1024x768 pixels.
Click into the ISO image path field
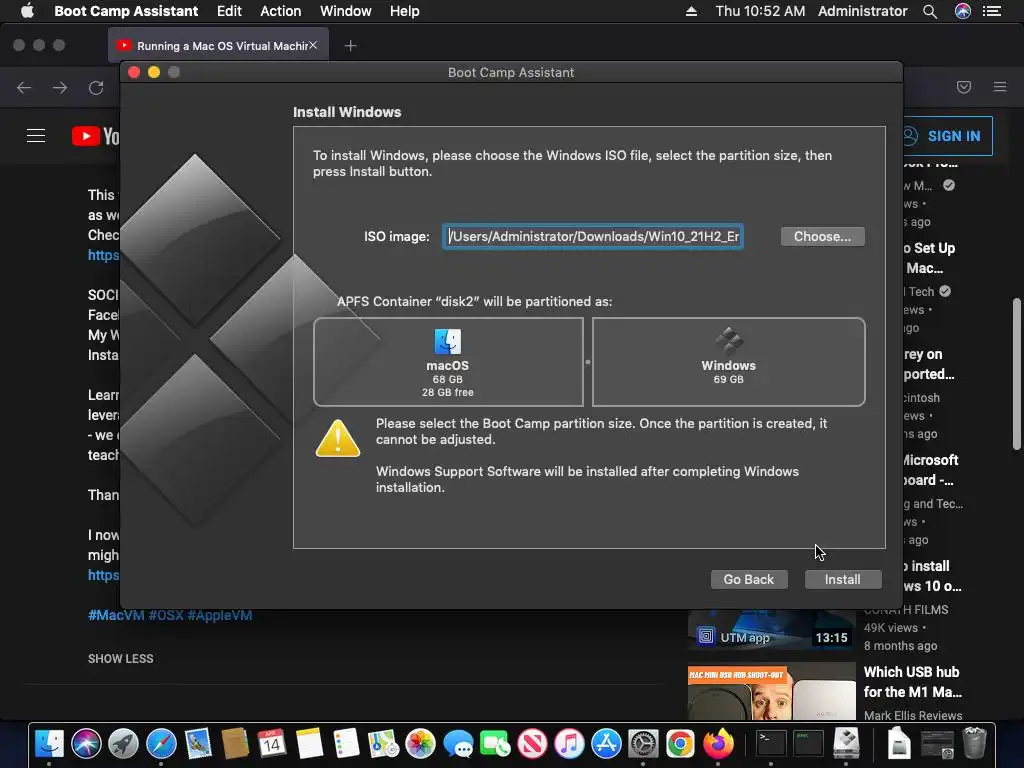(593, 236)
